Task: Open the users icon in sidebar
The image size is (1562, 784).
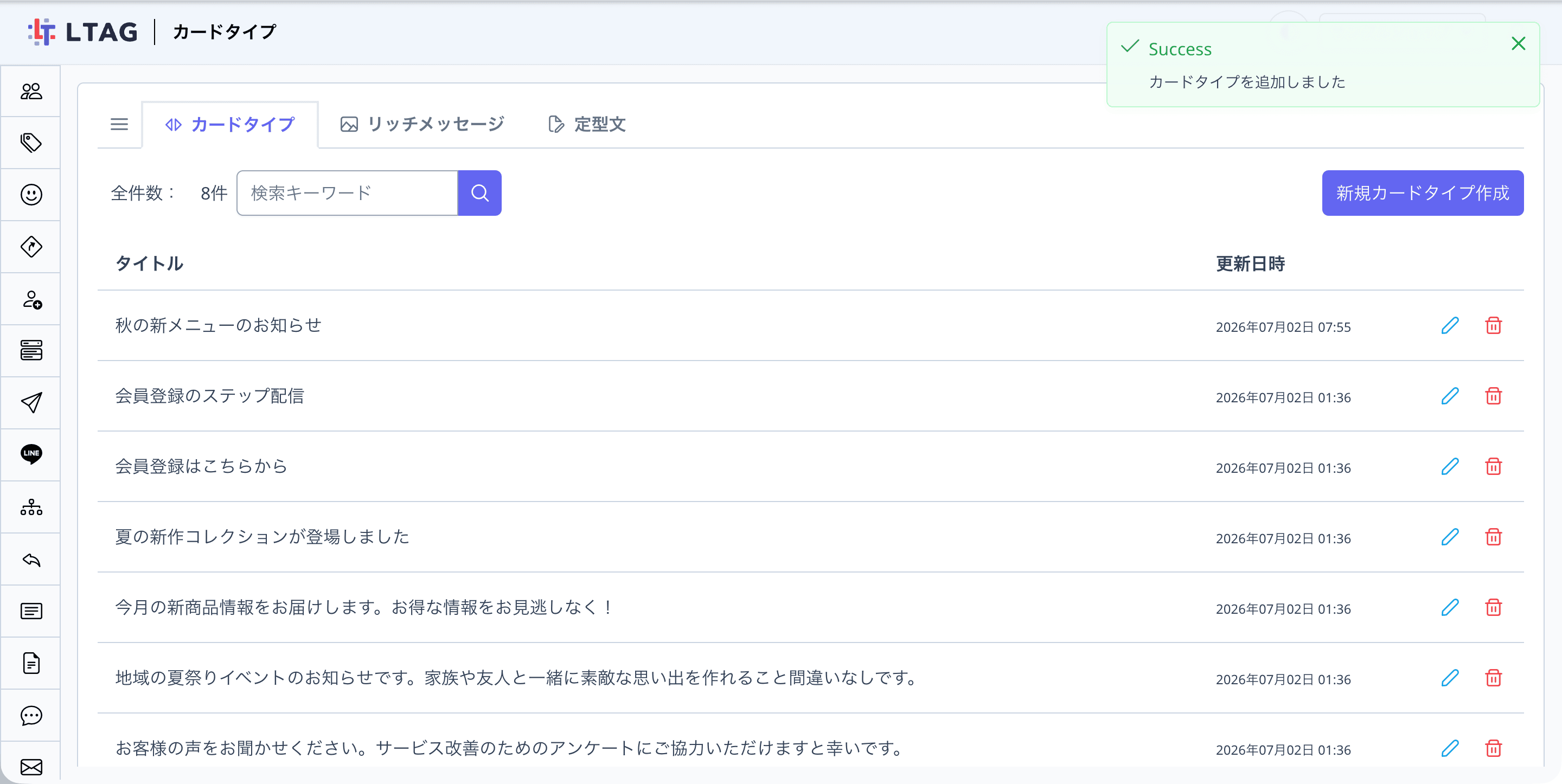Action: pyautogui.click(x=31, y=91)
